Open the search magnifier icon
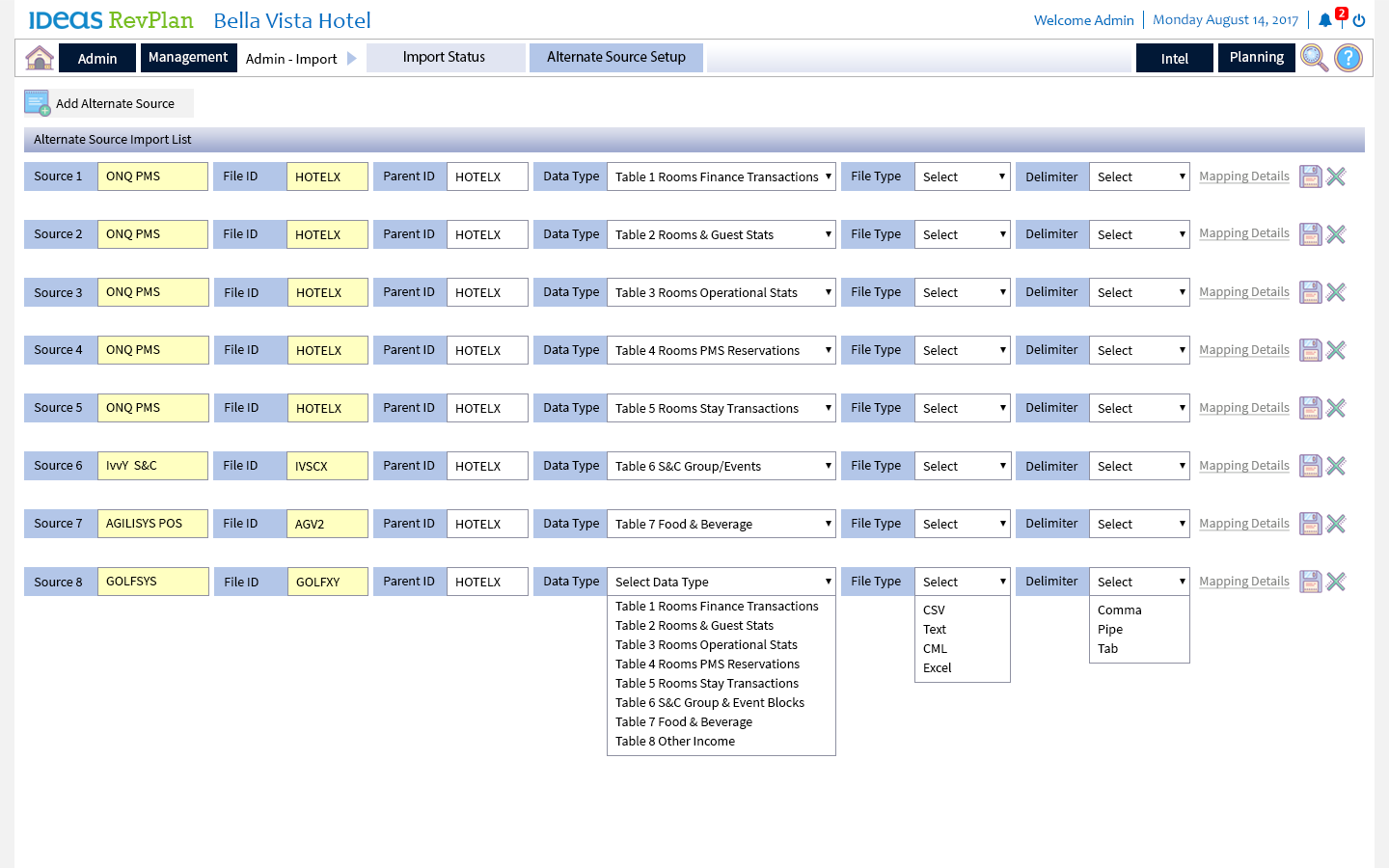This screenshot has height=868, width=1389. point(1313,58)
